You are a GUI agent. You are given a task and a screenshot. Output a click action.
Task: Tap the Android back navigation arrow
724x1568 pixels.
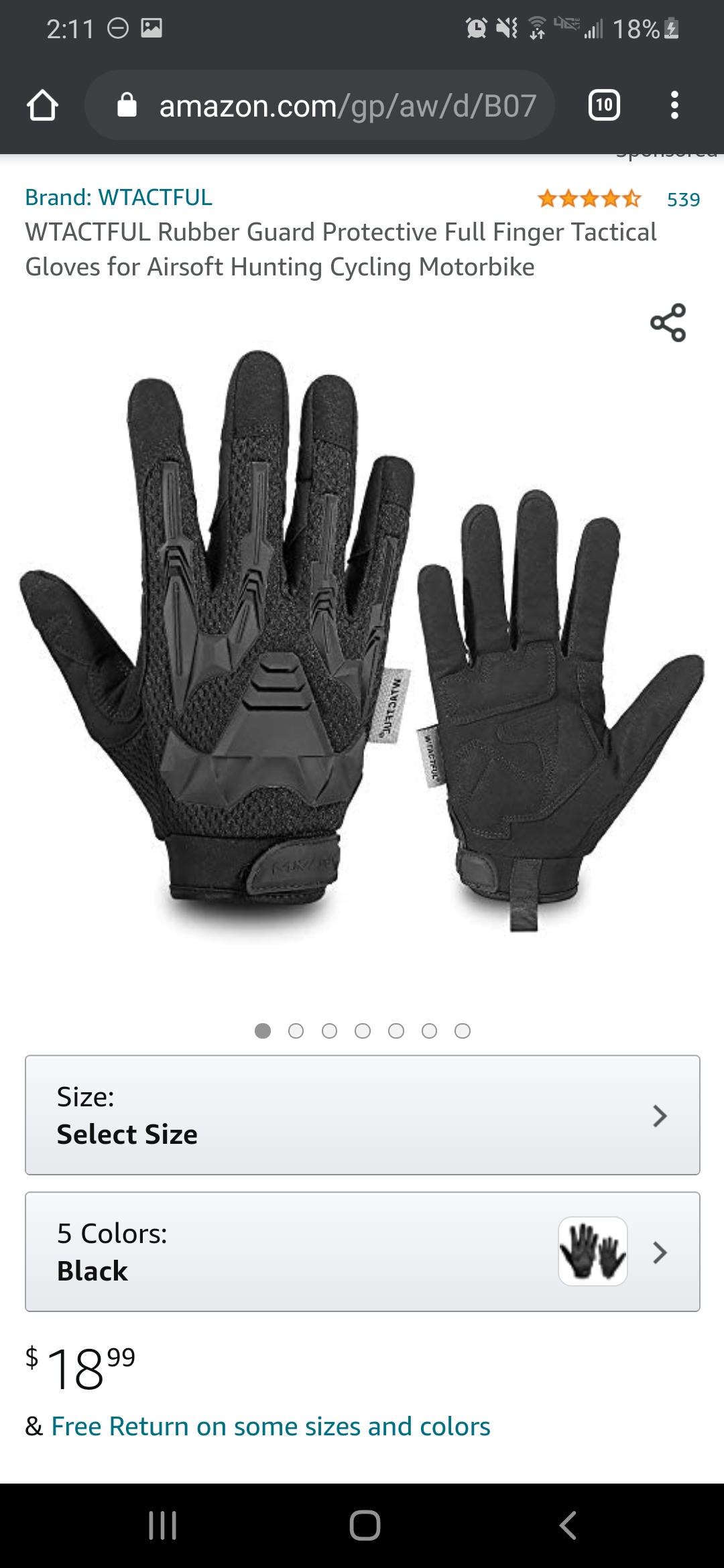click(x=568, y=1525)
